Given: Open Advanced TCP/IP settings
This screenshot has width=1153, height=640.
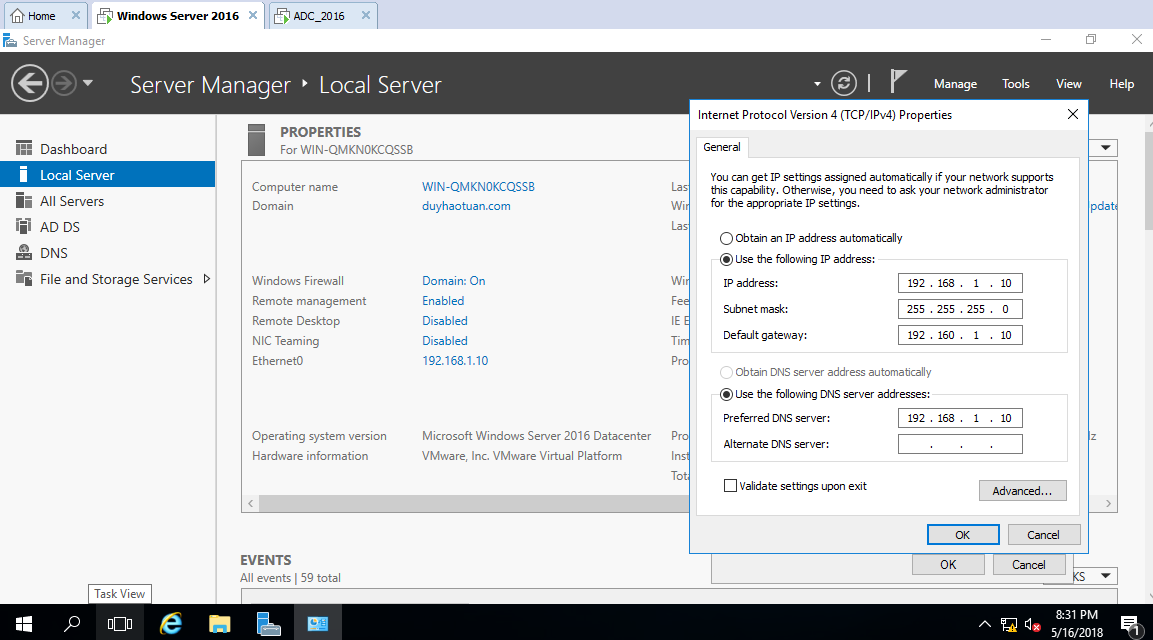Looking at the screenshot, I should 1022,491.
